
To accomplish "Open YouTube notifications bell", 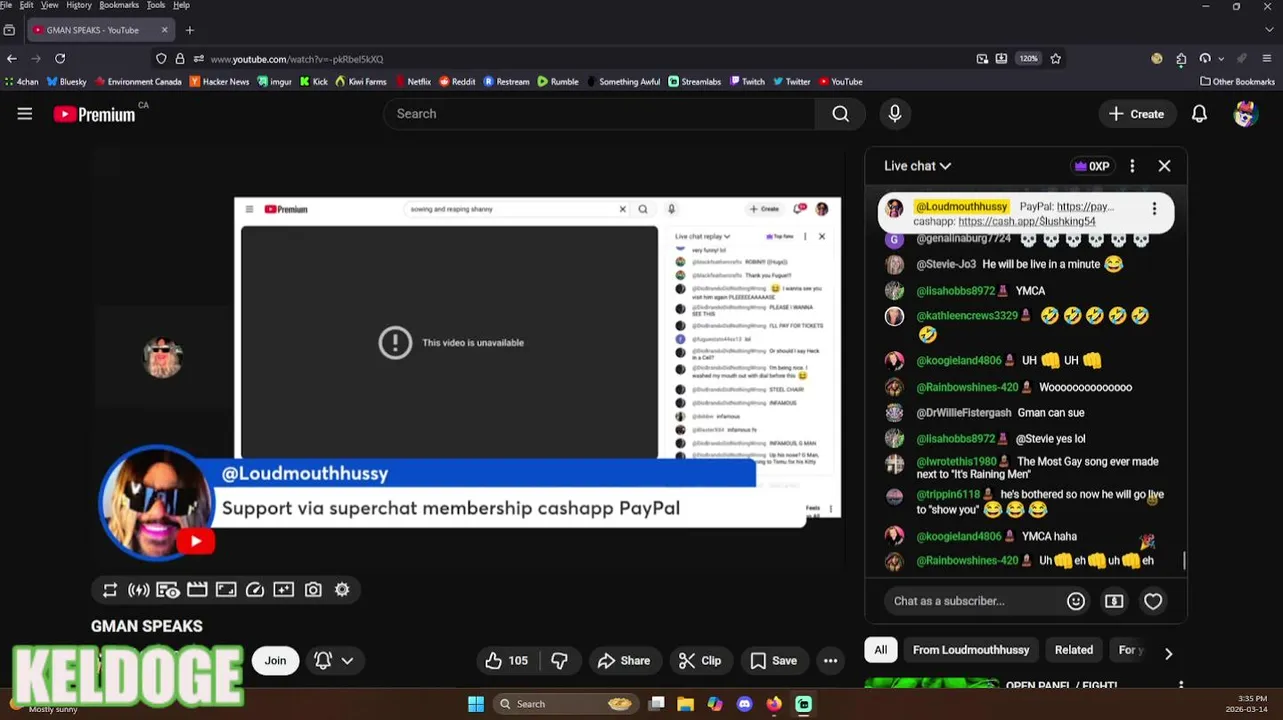I will [1199, 114].
